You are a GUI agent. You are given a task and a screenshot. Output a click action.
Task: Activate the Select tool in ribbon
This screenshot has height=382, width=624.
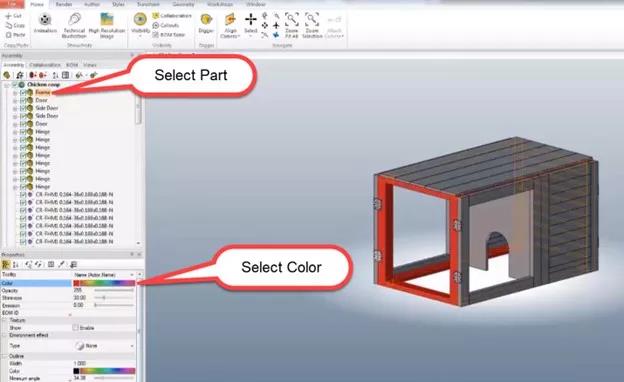click(x=251, y=24)
